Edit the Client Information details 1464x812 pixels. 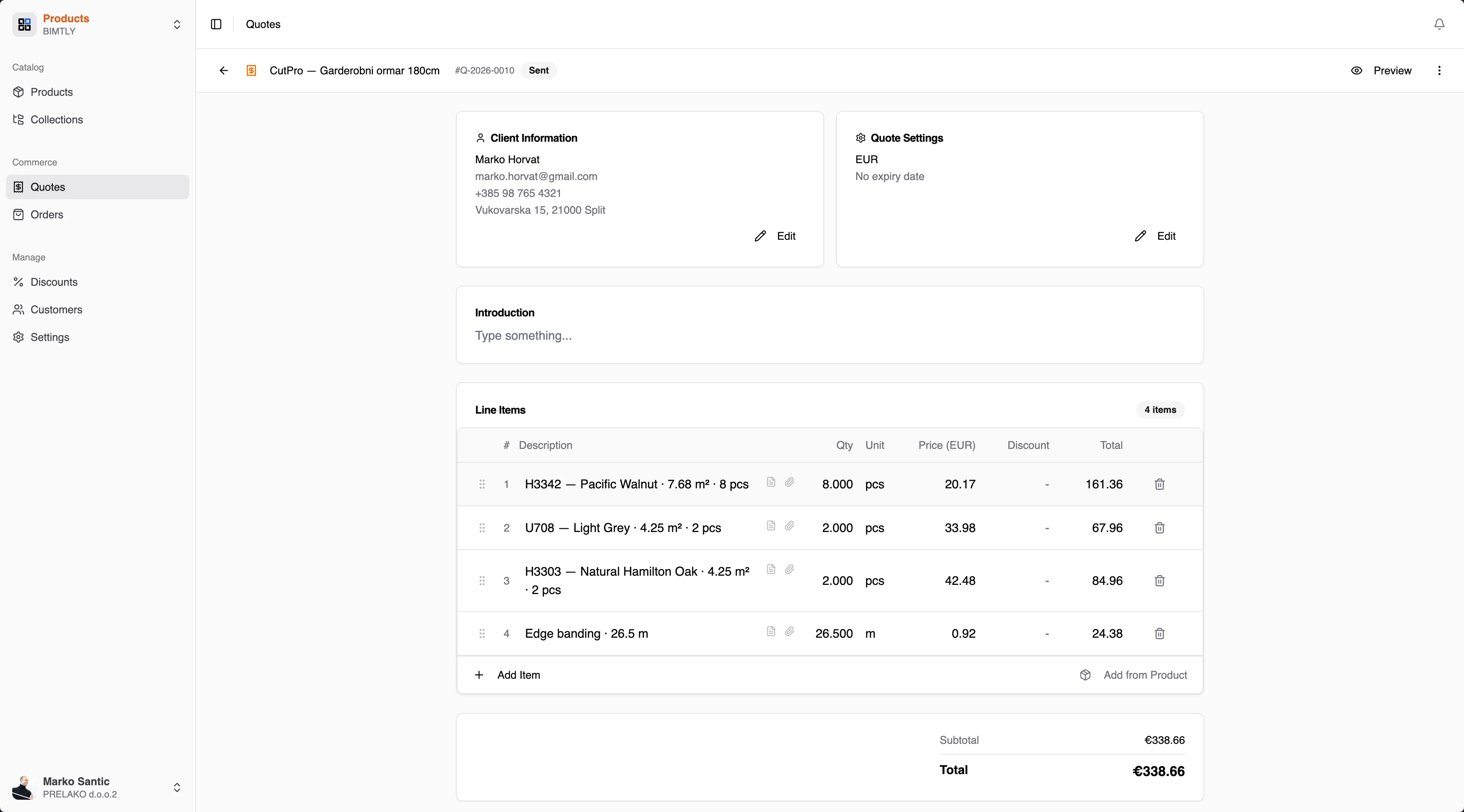tap(775, 236)
